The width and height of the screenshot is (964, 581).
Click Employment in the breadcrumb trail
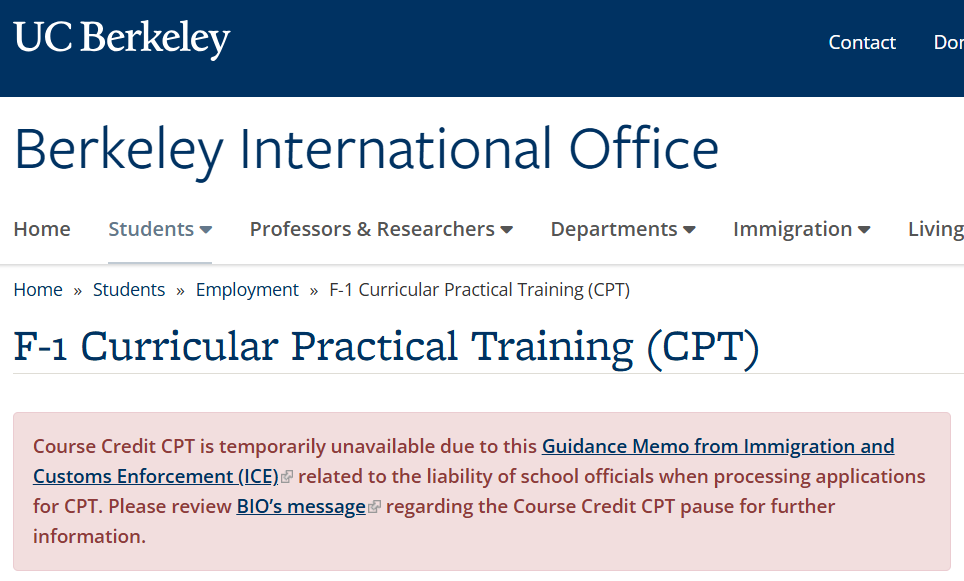pyautogui.click(x=247, y=290)
